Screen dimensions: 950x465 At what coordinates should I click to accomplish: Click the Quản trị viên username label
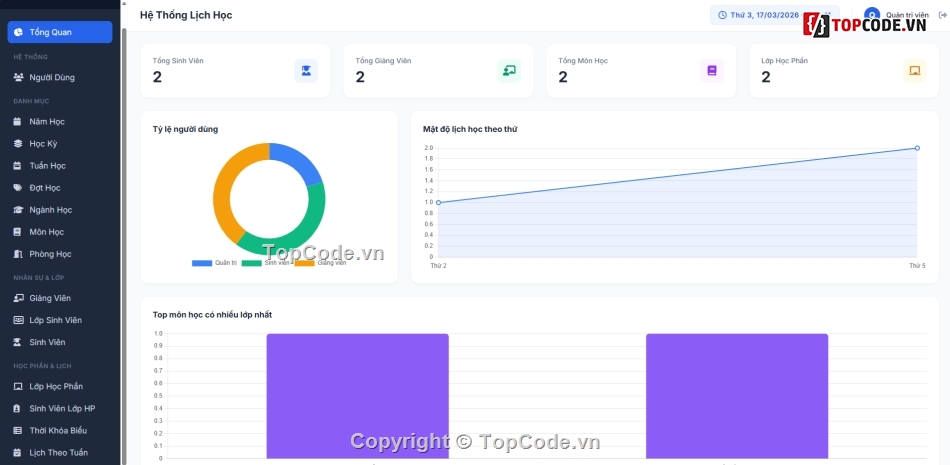pyautogui.click(x=907, y=15)
